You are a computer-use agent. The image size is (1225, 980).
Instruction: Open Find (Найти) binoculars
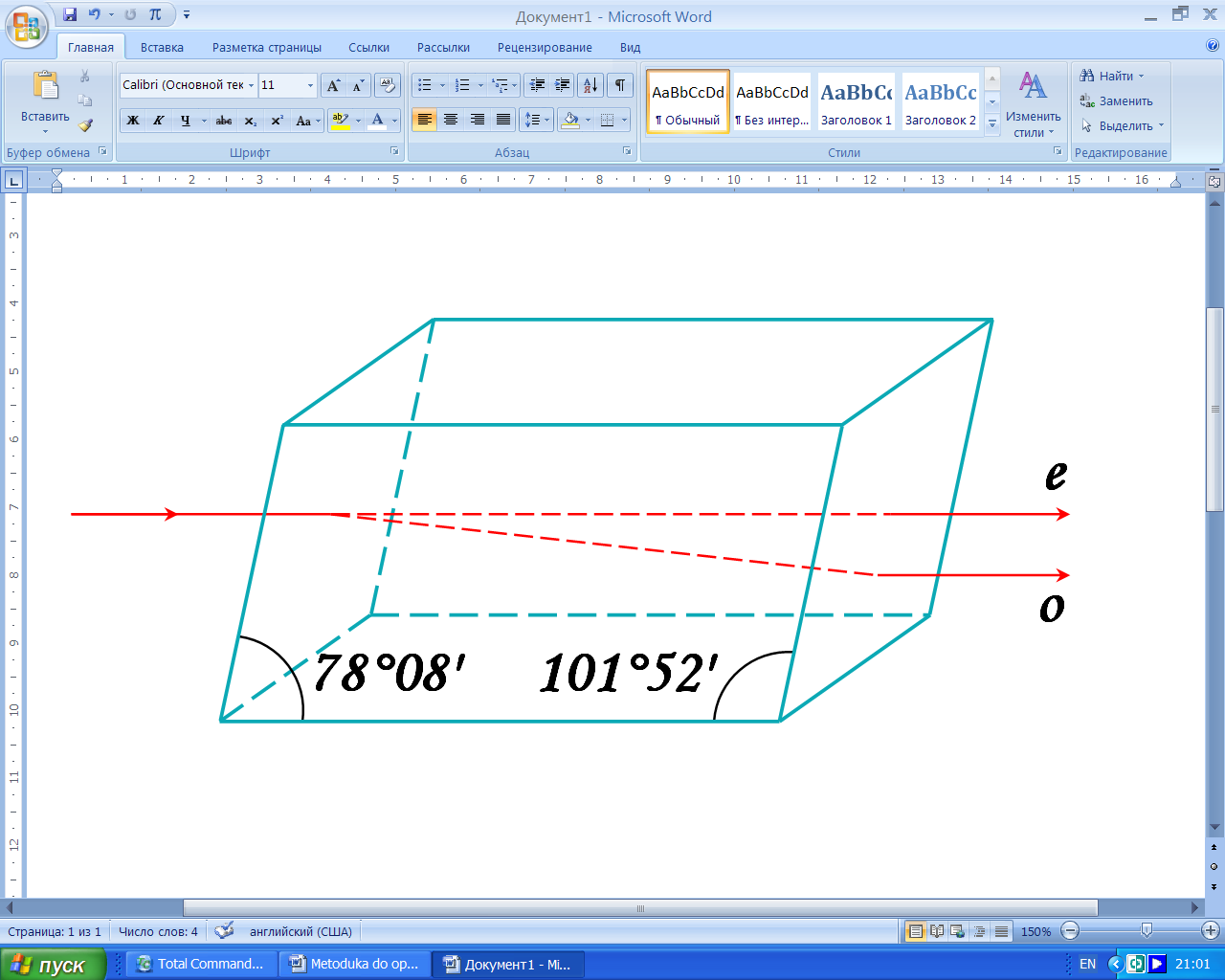(1111, 76)
